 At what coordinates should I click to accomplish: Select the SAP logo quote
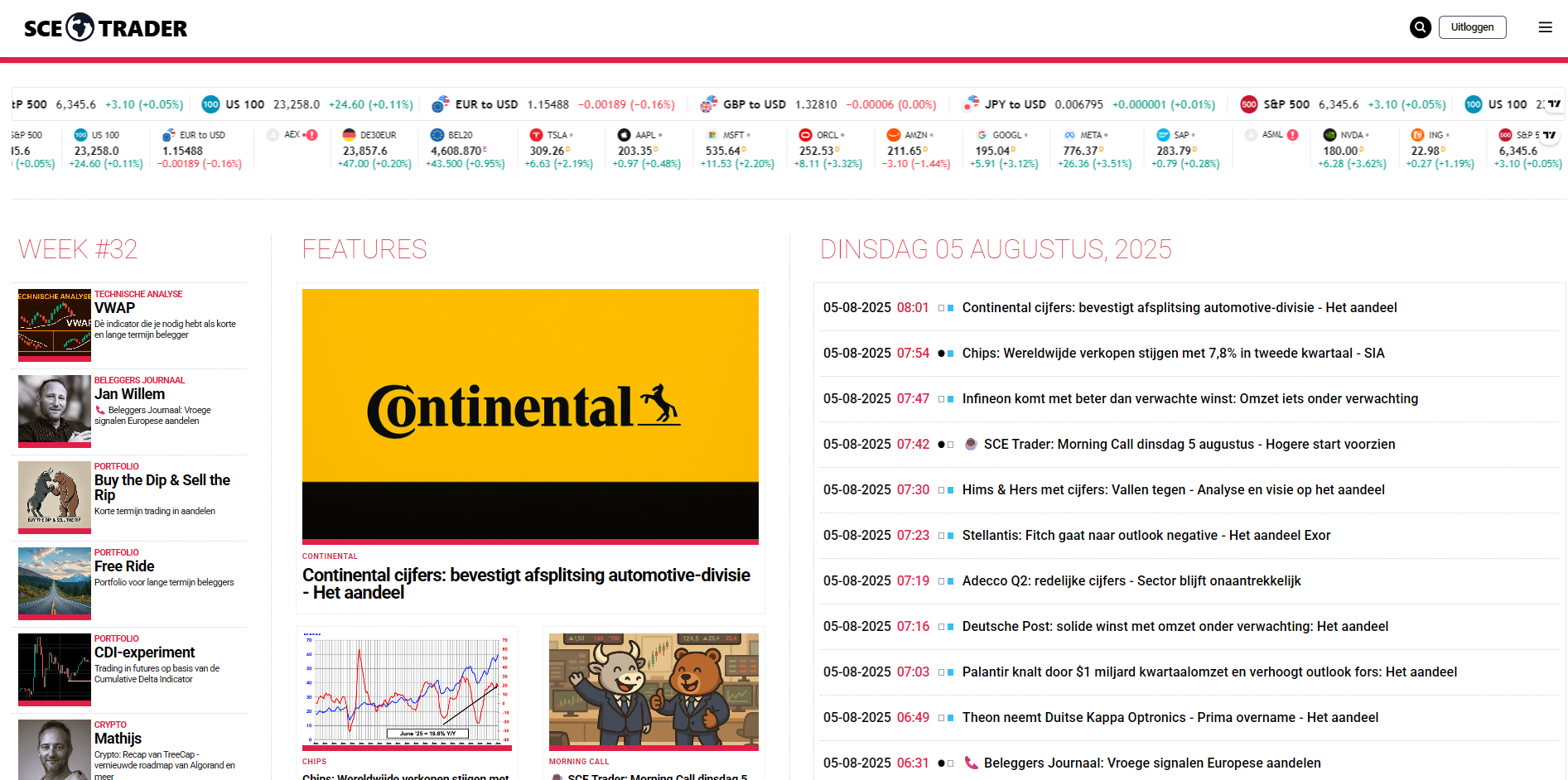coord(1185,149)
